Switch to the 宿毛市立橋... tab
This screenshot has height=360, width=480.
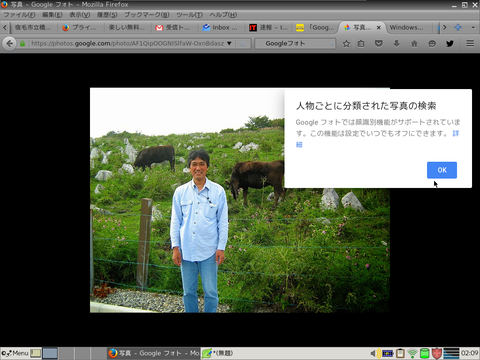point(33,27)
